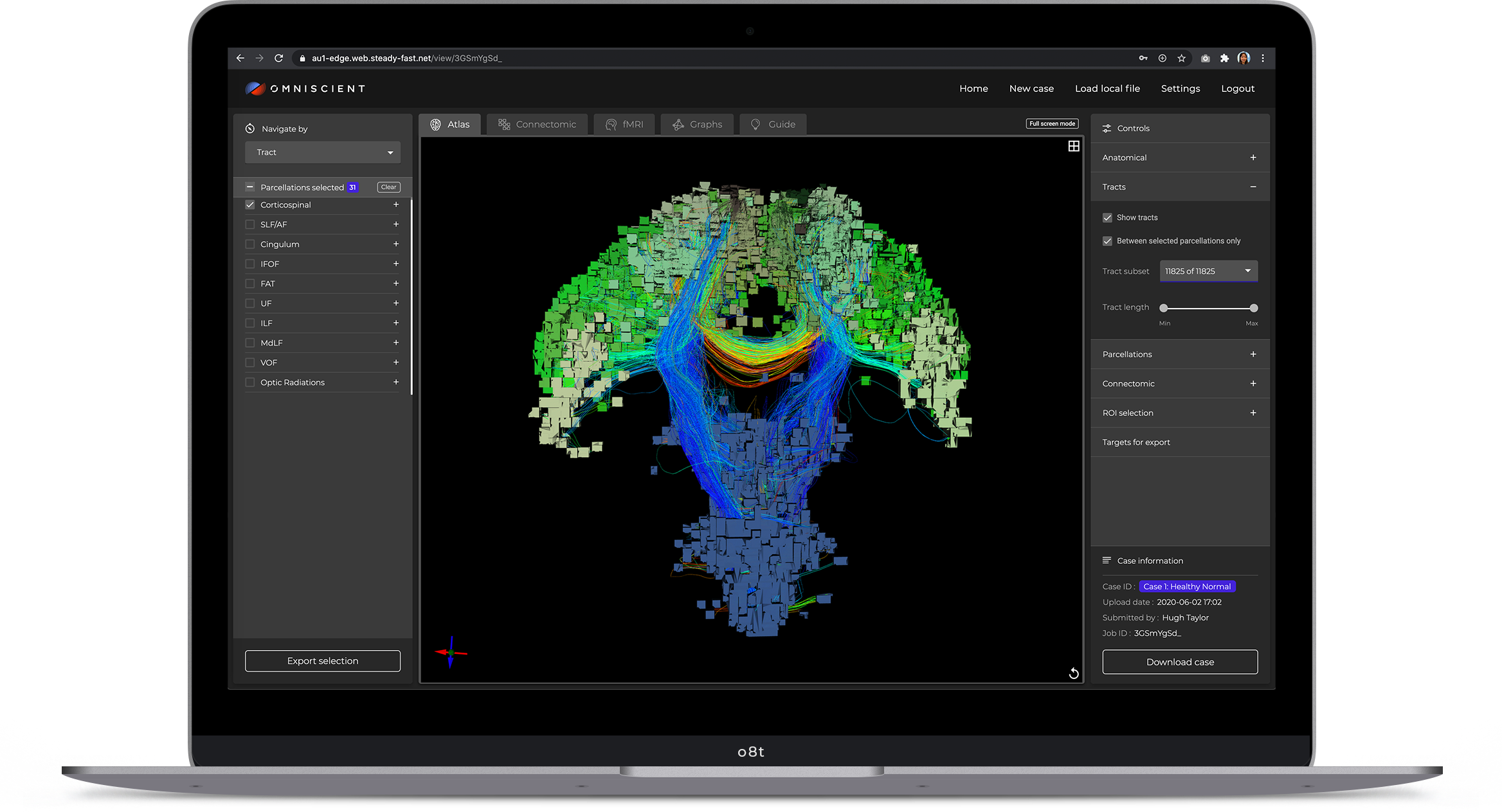This screenshot has height=812, width=1502.
Task: Open the fMRI tab
Action: click(x=624, y=124)
